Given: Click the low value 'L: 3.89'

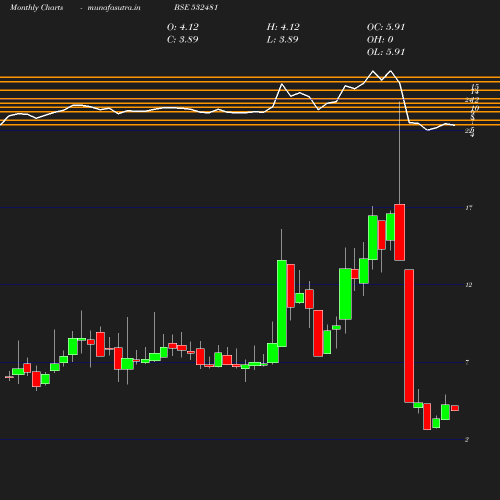Looking at the screenshot, I should pyautogui.click(x=282, y=40).
